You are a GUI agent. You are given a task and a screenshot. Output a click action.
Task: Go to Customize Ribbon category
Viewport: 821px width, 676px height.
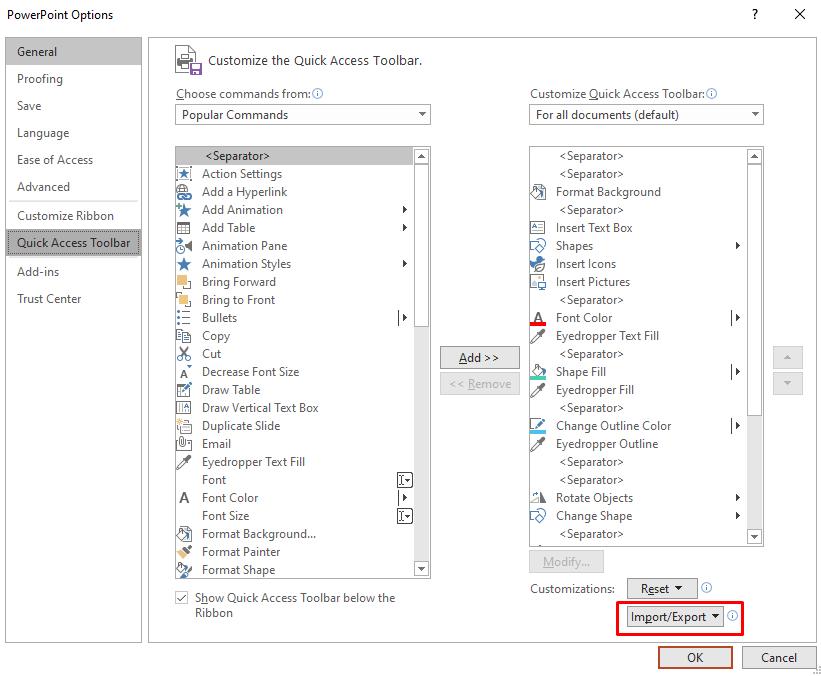73,216
